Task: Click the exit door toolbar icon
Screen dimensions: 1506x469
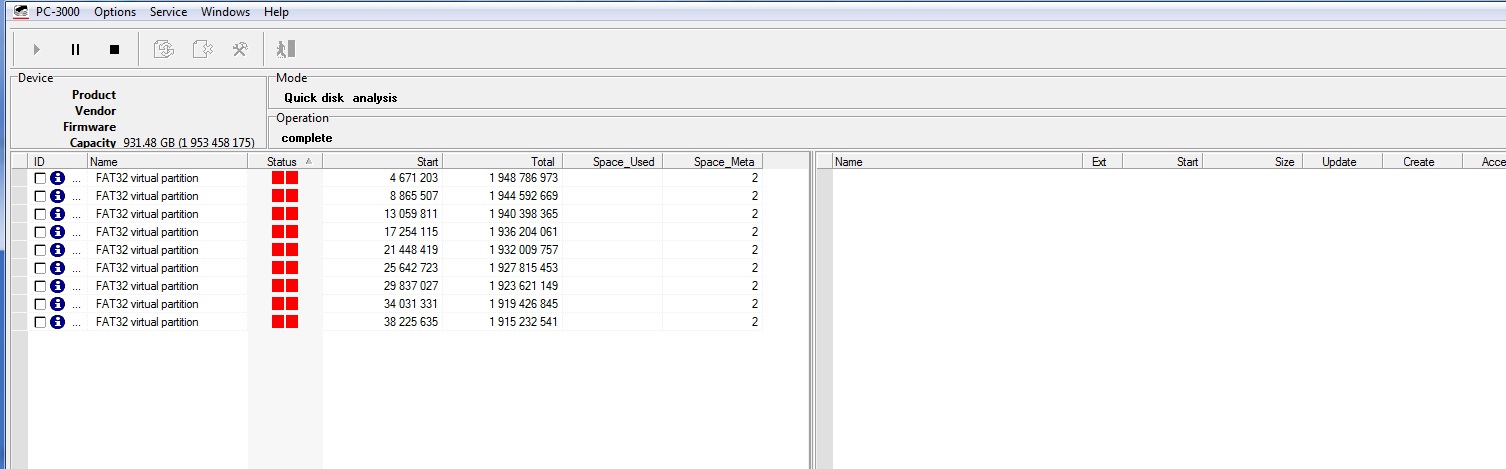Action: (286, 49)
